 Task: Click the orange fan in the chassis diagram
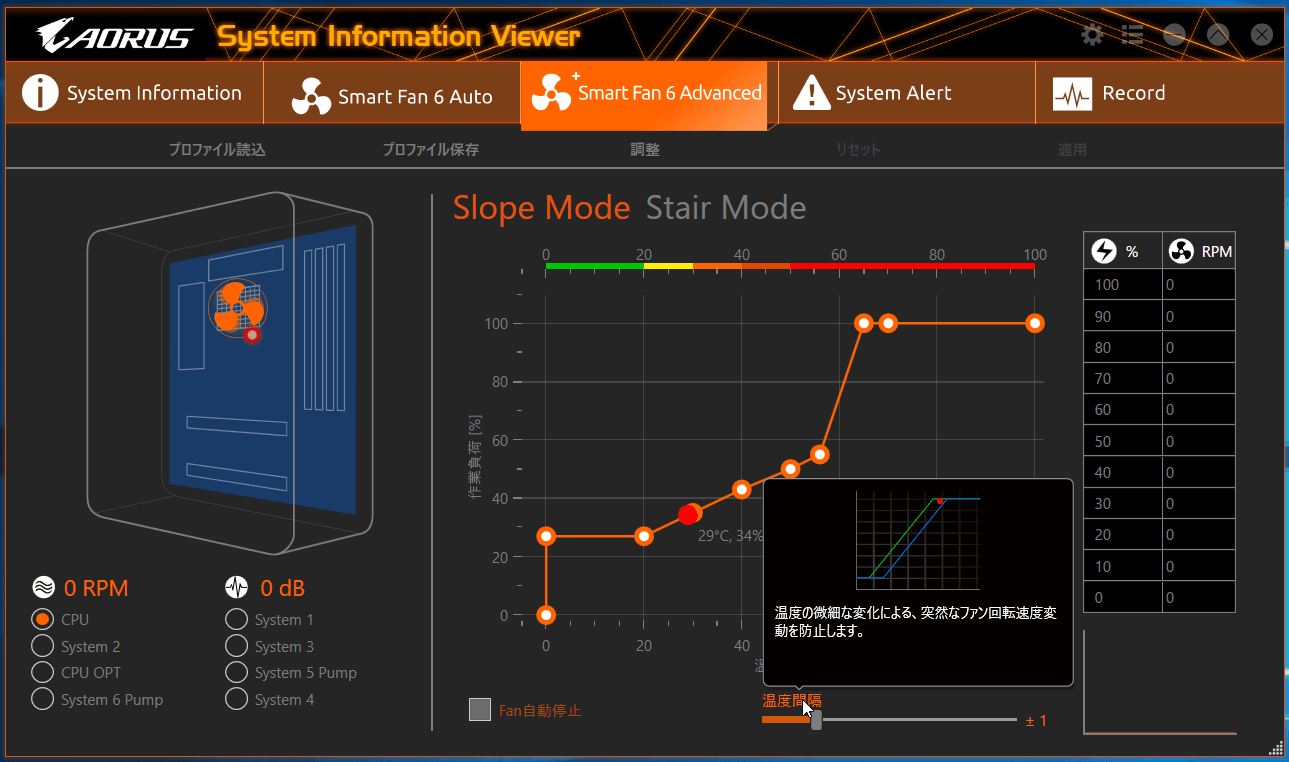point(236,306)
